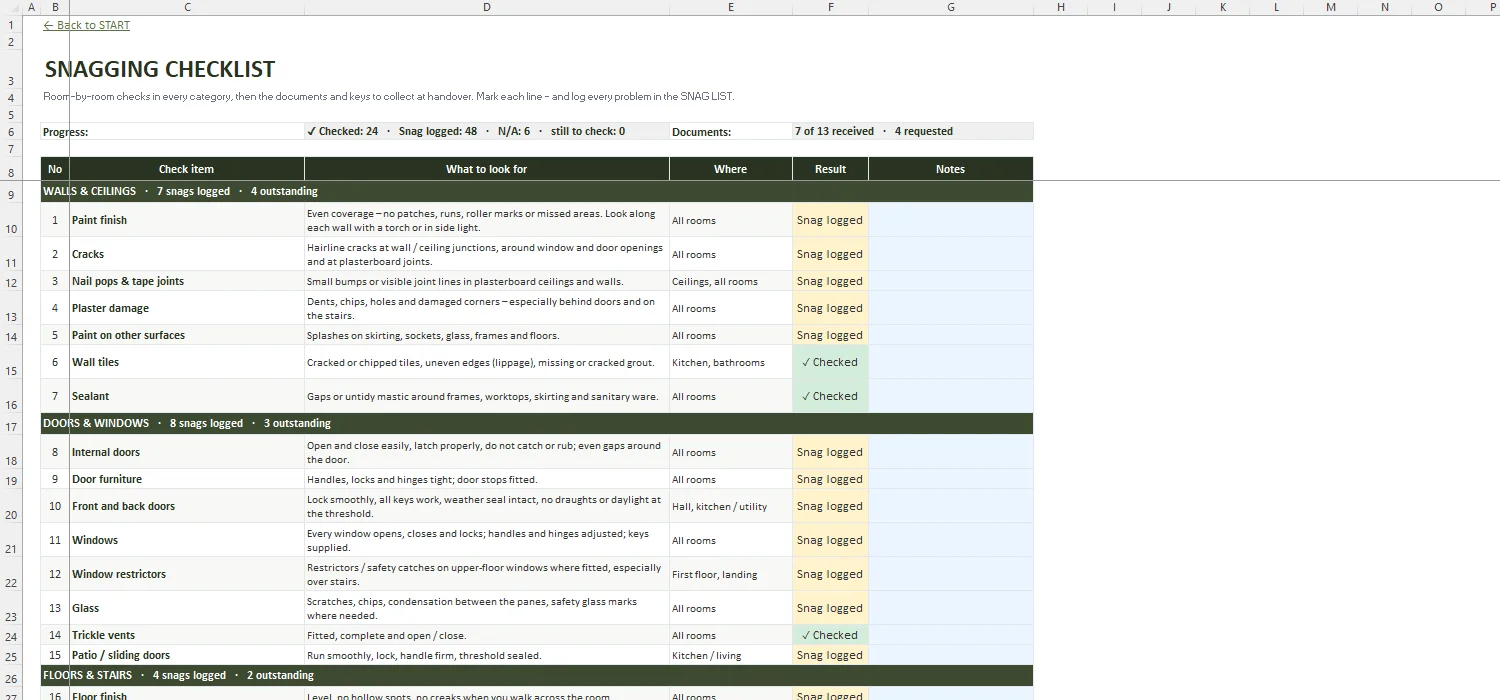This screenshot has width=1500, height=700.
Task: Select row header 15
Action: [x=12, y=362]
